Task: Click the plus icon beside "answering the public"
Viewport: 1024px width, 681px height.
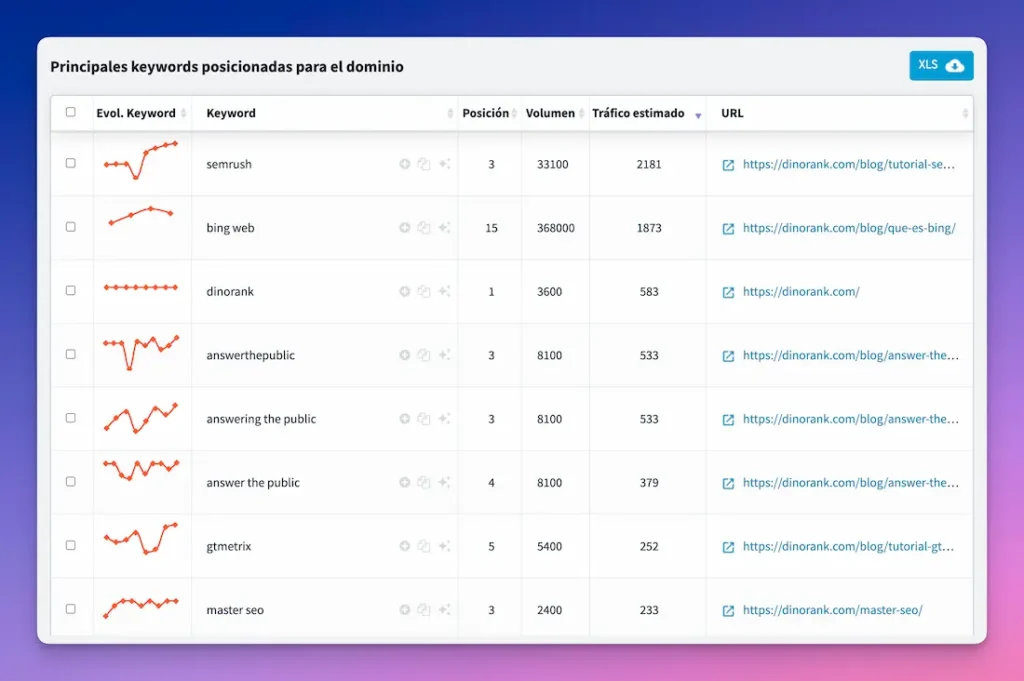Action: point(405,419)
